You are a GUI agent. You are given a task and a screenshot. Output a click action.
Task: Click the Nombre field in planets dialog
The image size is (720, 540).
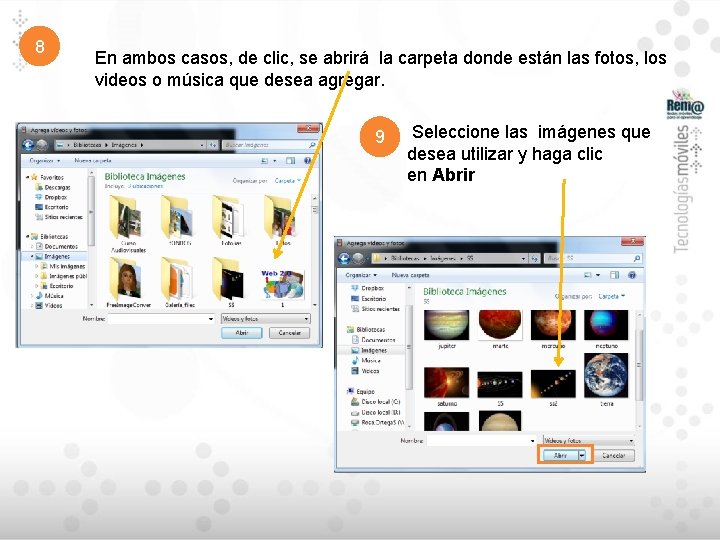point(482,440)
